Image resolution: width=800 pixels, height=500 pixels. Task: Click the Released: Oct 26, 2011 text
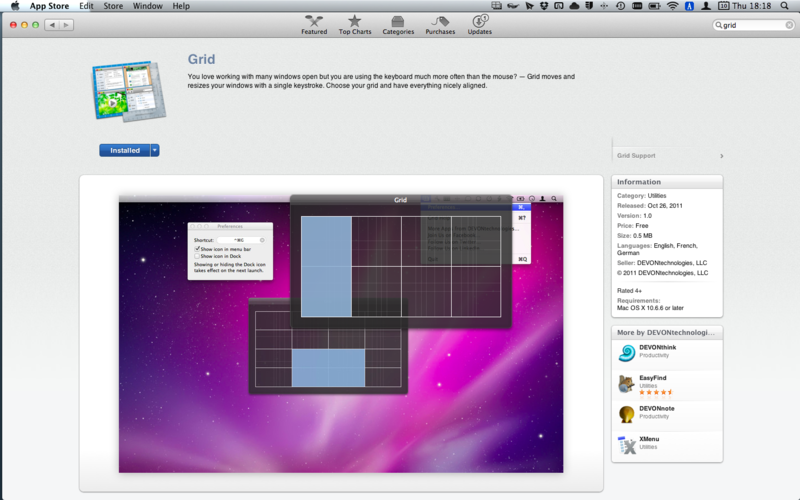click(649, 205)
